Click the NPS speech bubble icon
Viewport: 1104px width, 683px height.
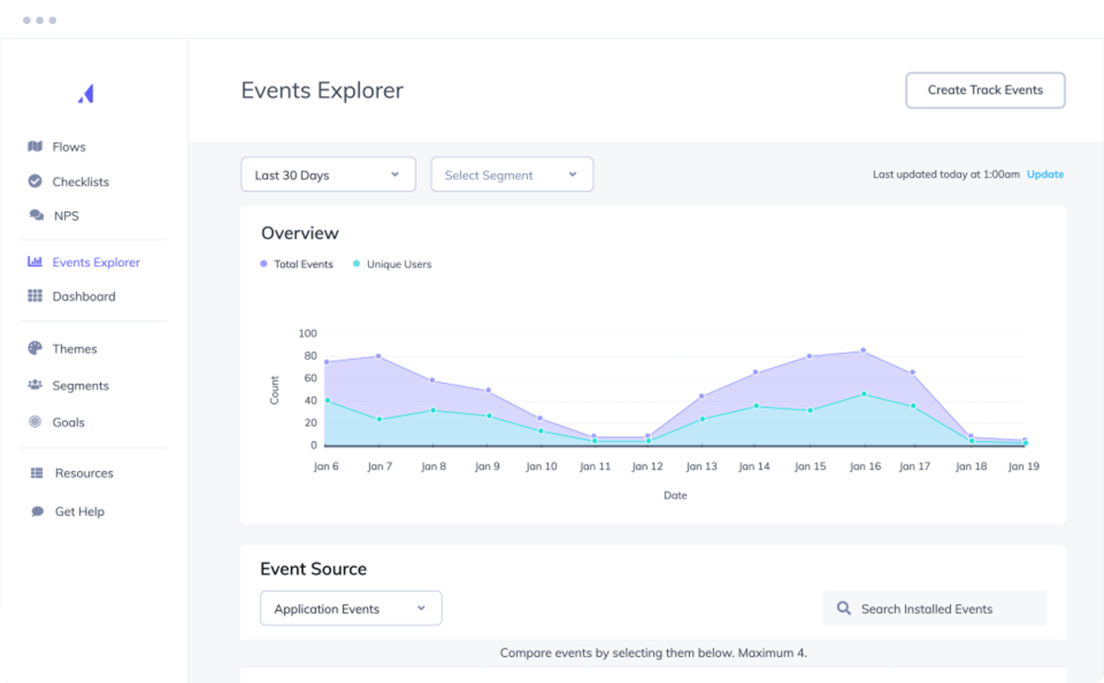pyautogui.click(x=33, y=215)
